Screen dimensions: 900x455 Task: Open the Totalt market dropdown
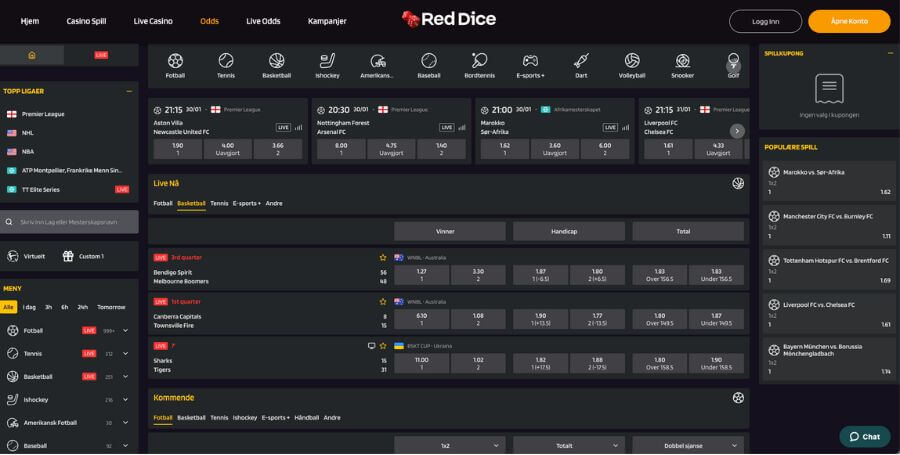[569, 445]
